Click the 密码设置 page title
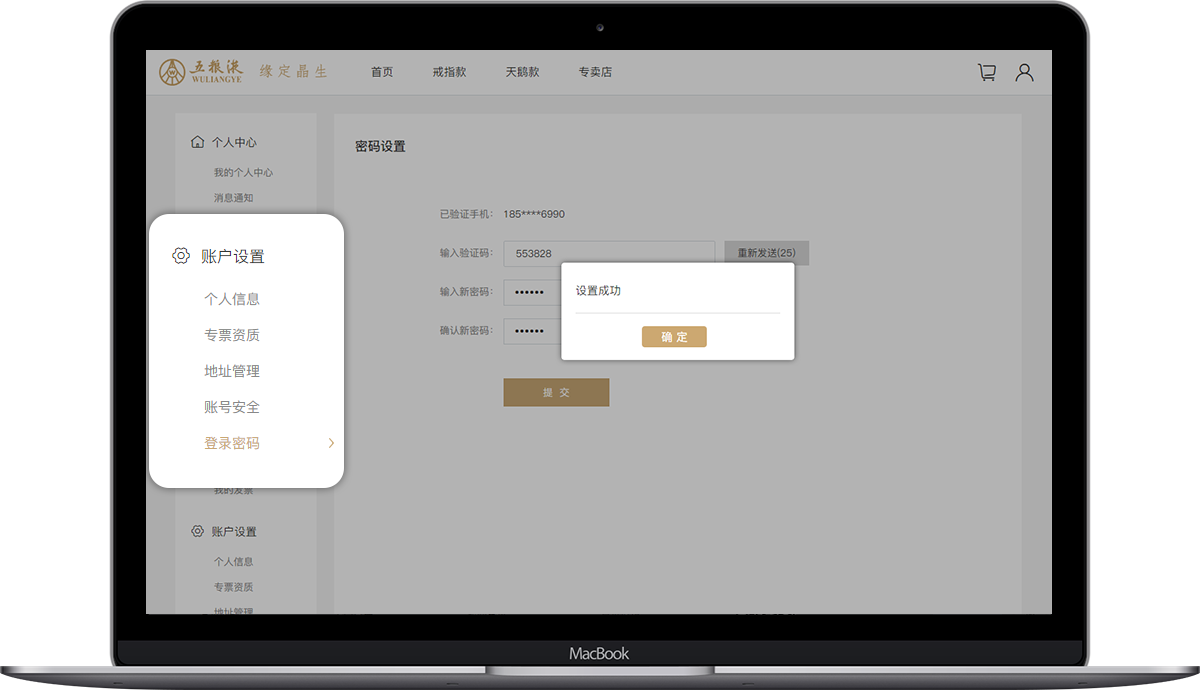 (x=380, y=146)
